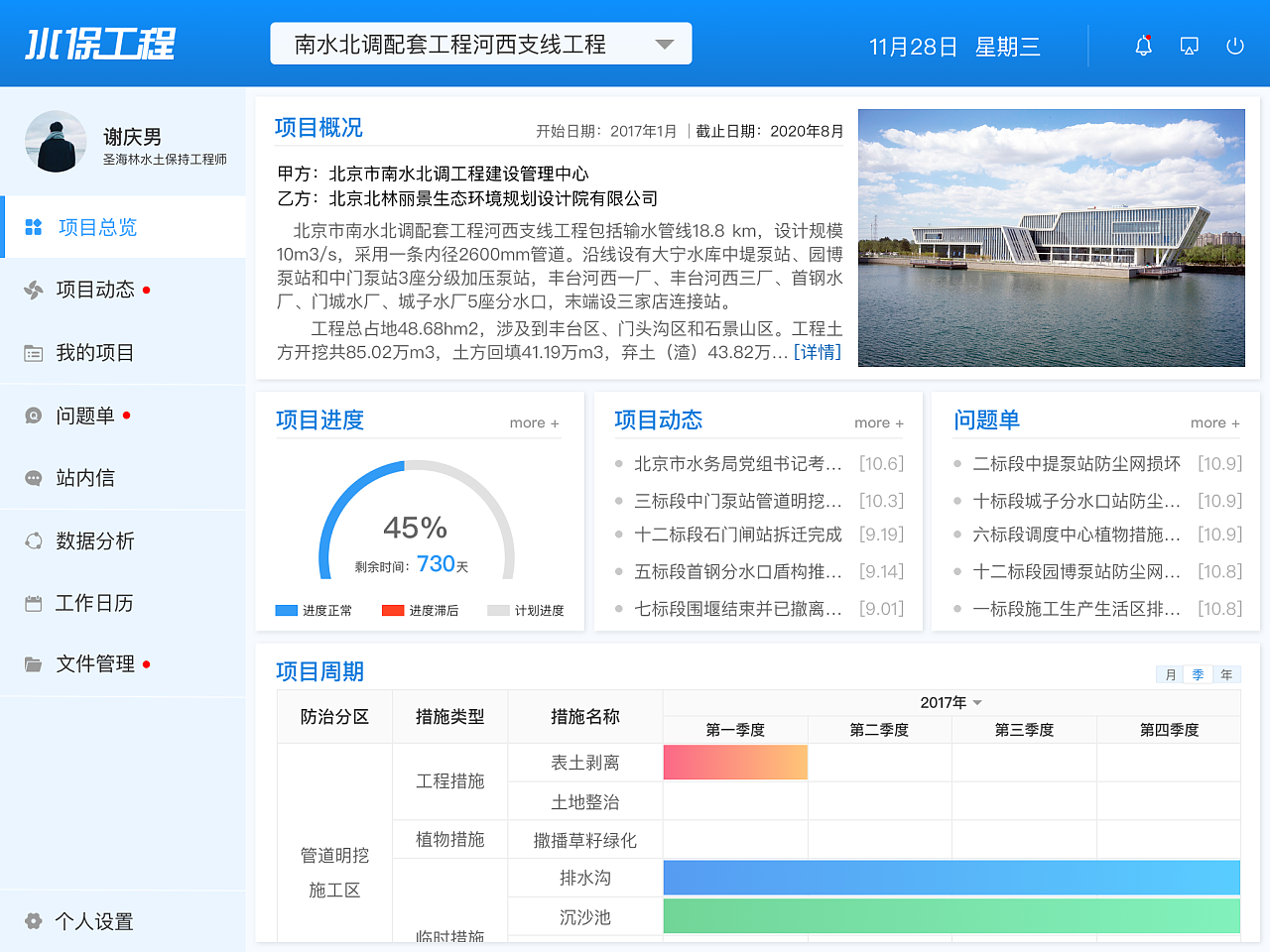
Task: Open 站内信 menu item
Action: [x=123, y=478]
